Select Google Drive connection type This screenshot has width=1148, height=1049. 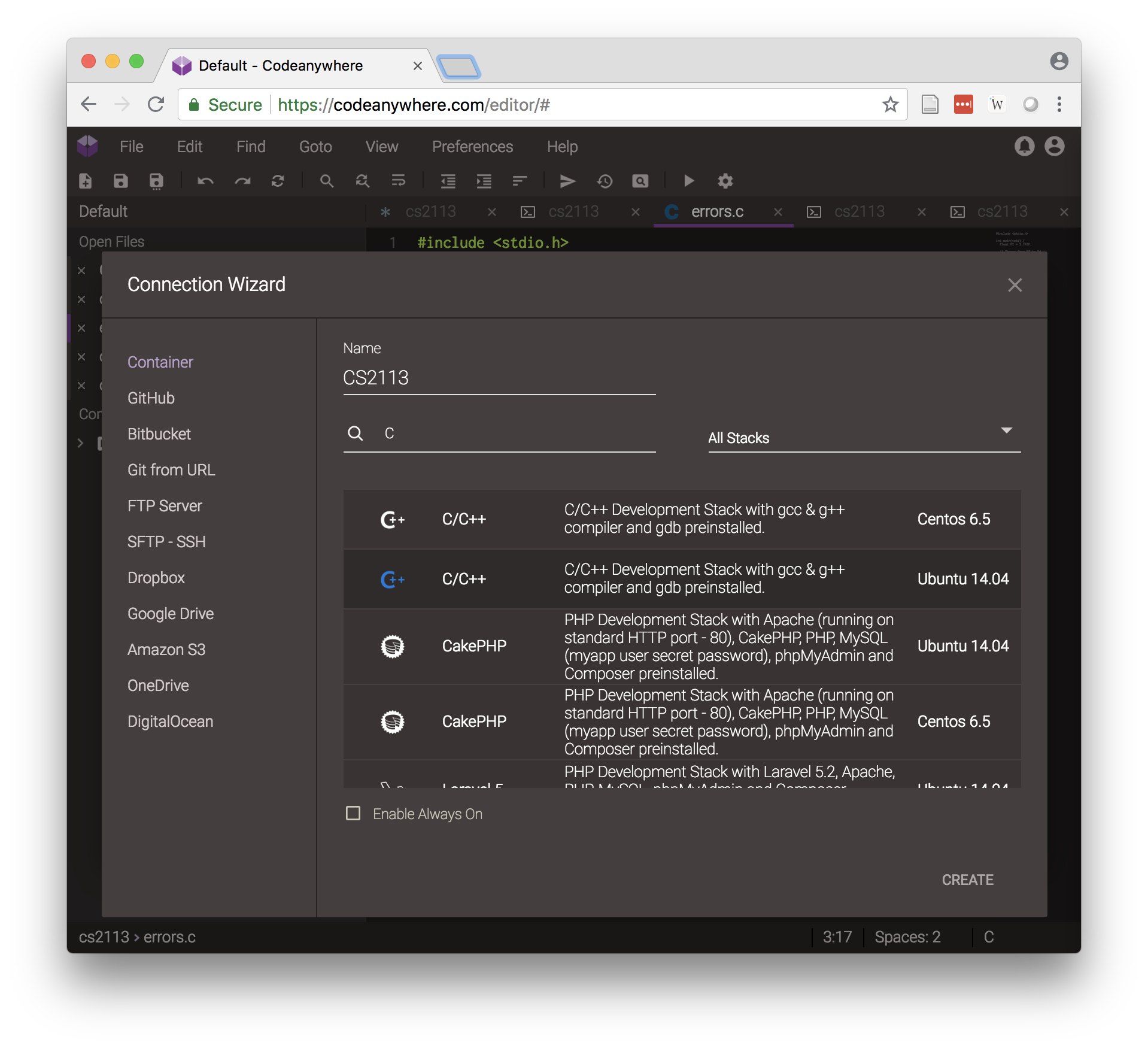(171, 614)
